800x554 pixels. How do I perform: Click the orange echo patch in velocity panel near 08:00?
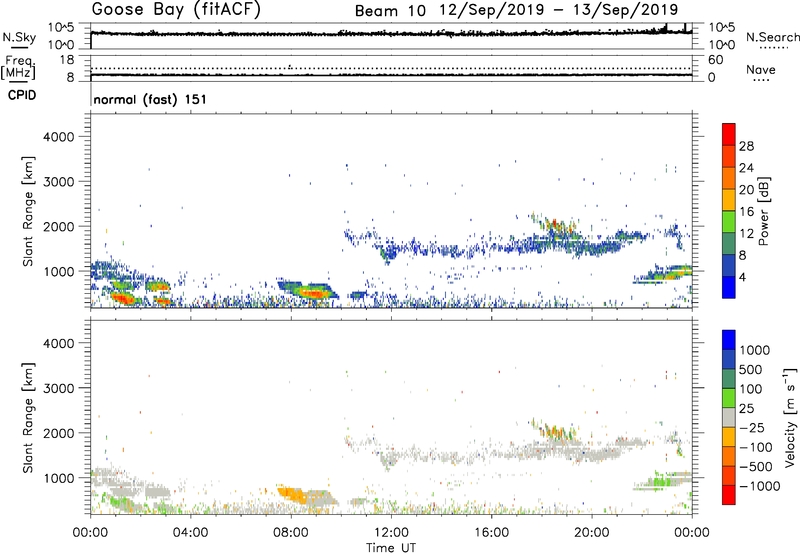293,494
